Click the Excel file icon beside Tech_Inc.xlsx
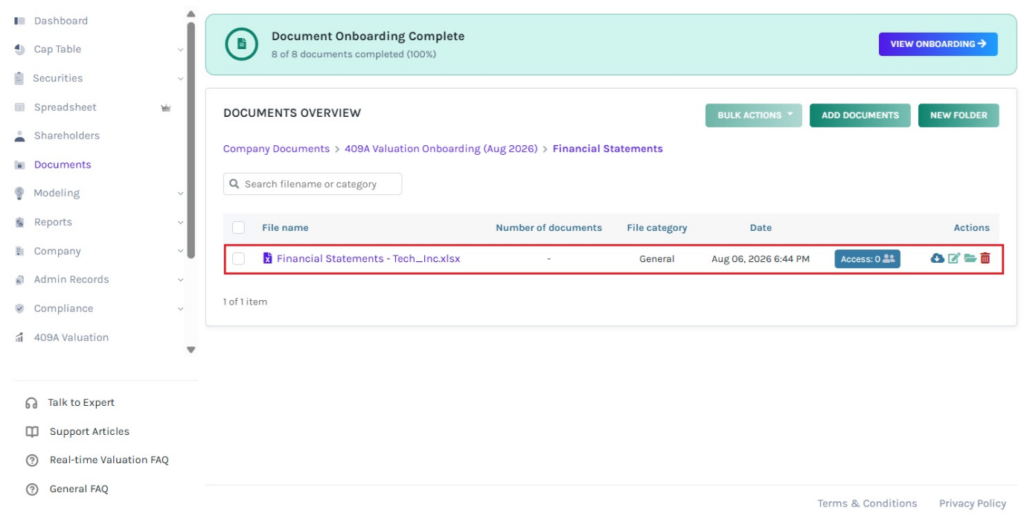This screenshot has width=1024, height=522. (x=267, y=258)
